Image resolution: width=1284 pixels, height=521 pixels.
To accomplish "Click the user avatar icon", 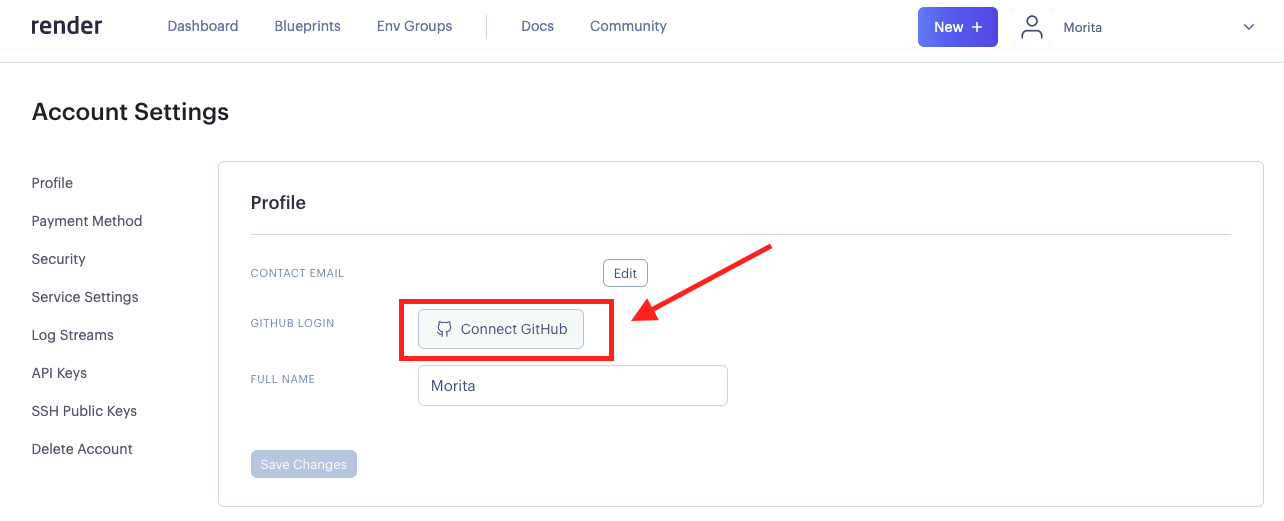I will [1032, 27].
